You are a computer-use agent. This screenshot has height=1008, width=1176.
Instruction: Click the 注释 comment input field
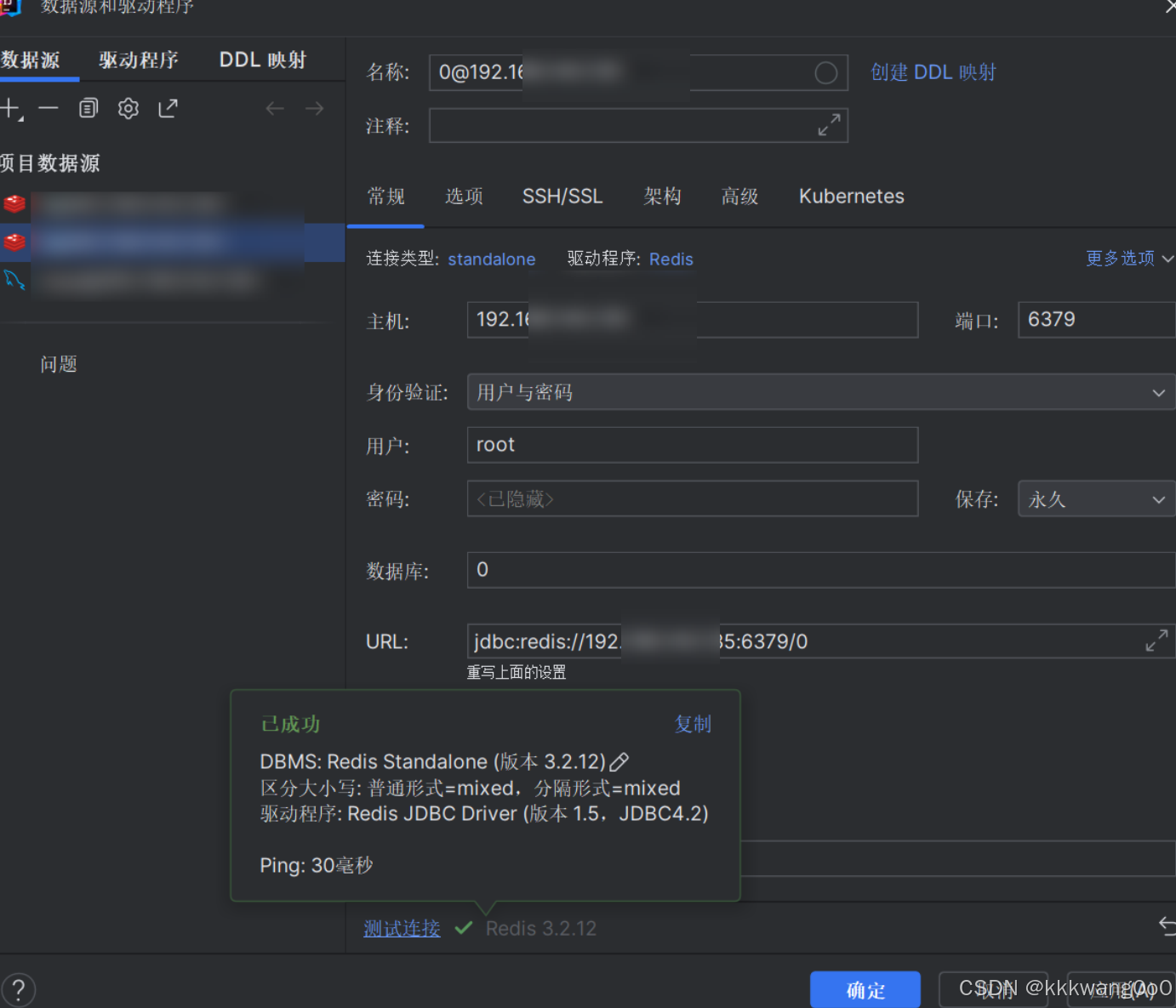[638, 125]
